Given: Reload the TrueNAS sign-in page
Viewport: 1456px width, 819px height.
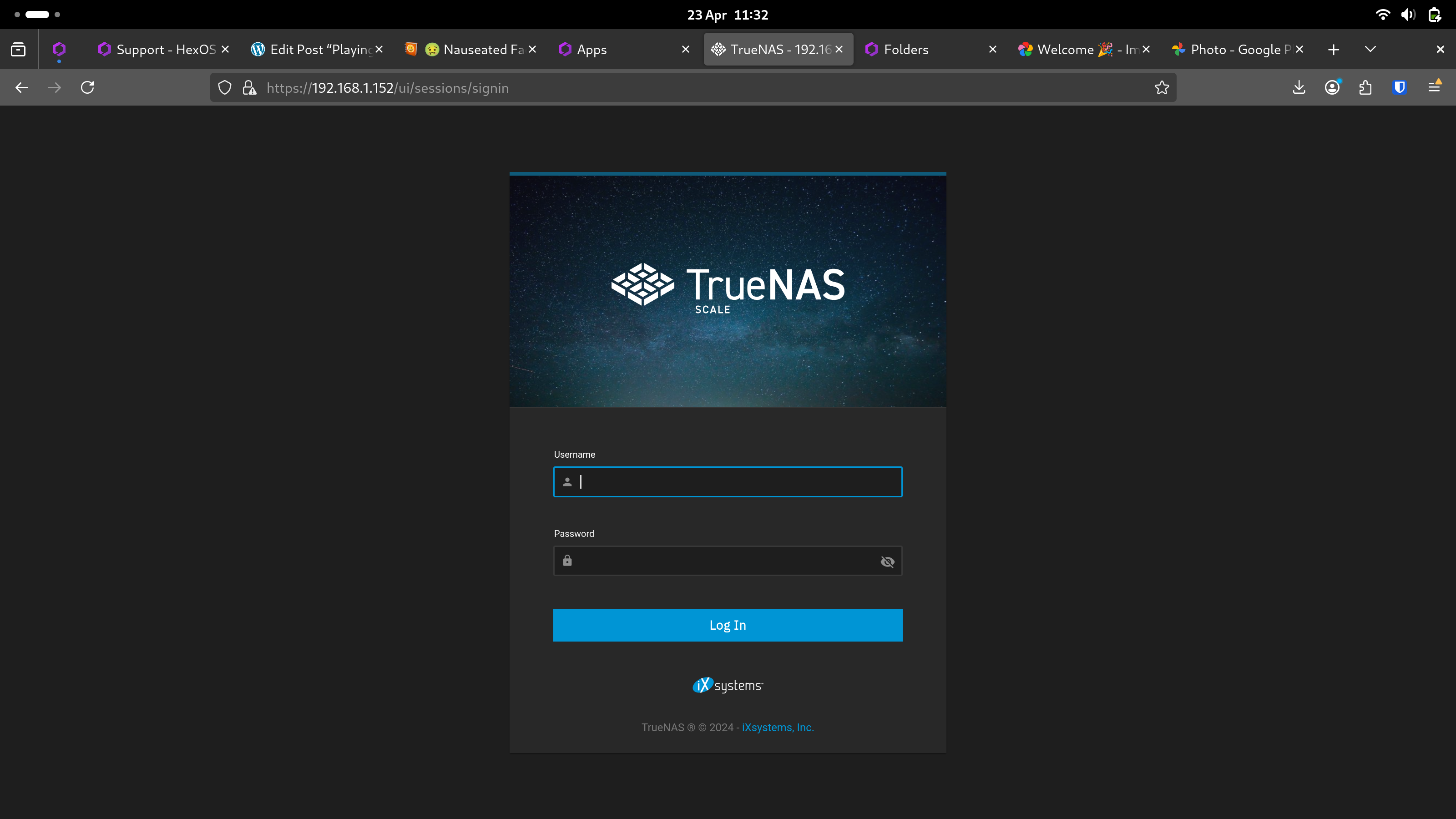Looking at the screenshot, I should 88,88.
